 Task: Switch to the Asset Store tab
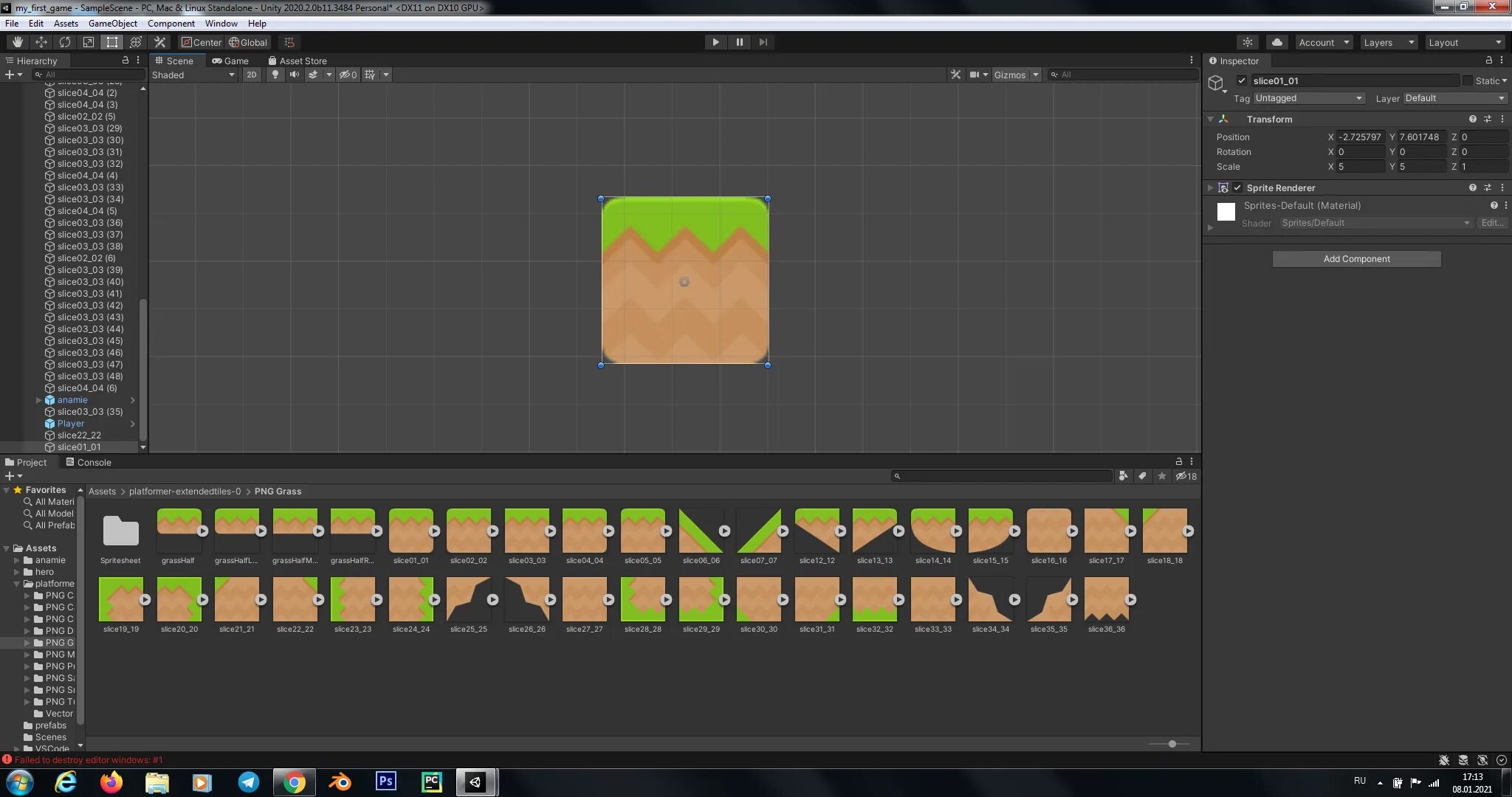point(298,61)
